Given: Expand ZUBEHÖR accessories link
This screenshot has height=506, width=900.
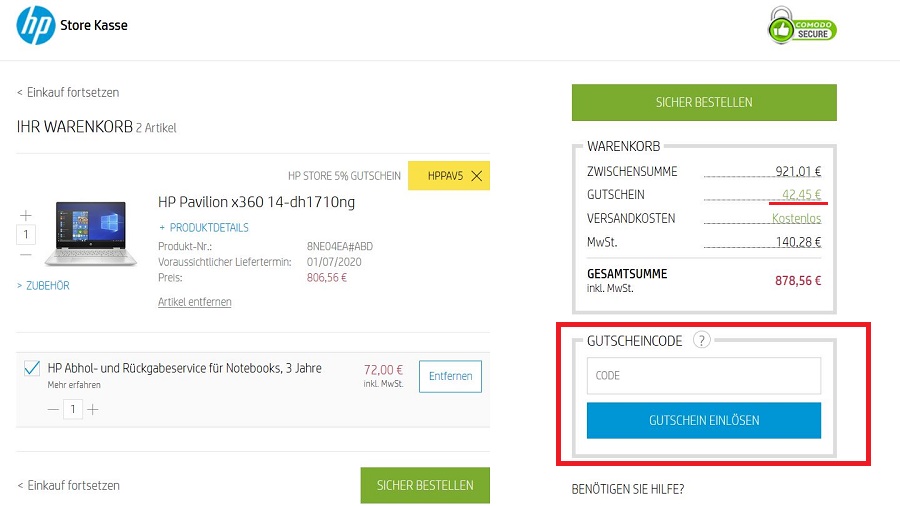Looking at the screenshot, I should coord(43,286).
